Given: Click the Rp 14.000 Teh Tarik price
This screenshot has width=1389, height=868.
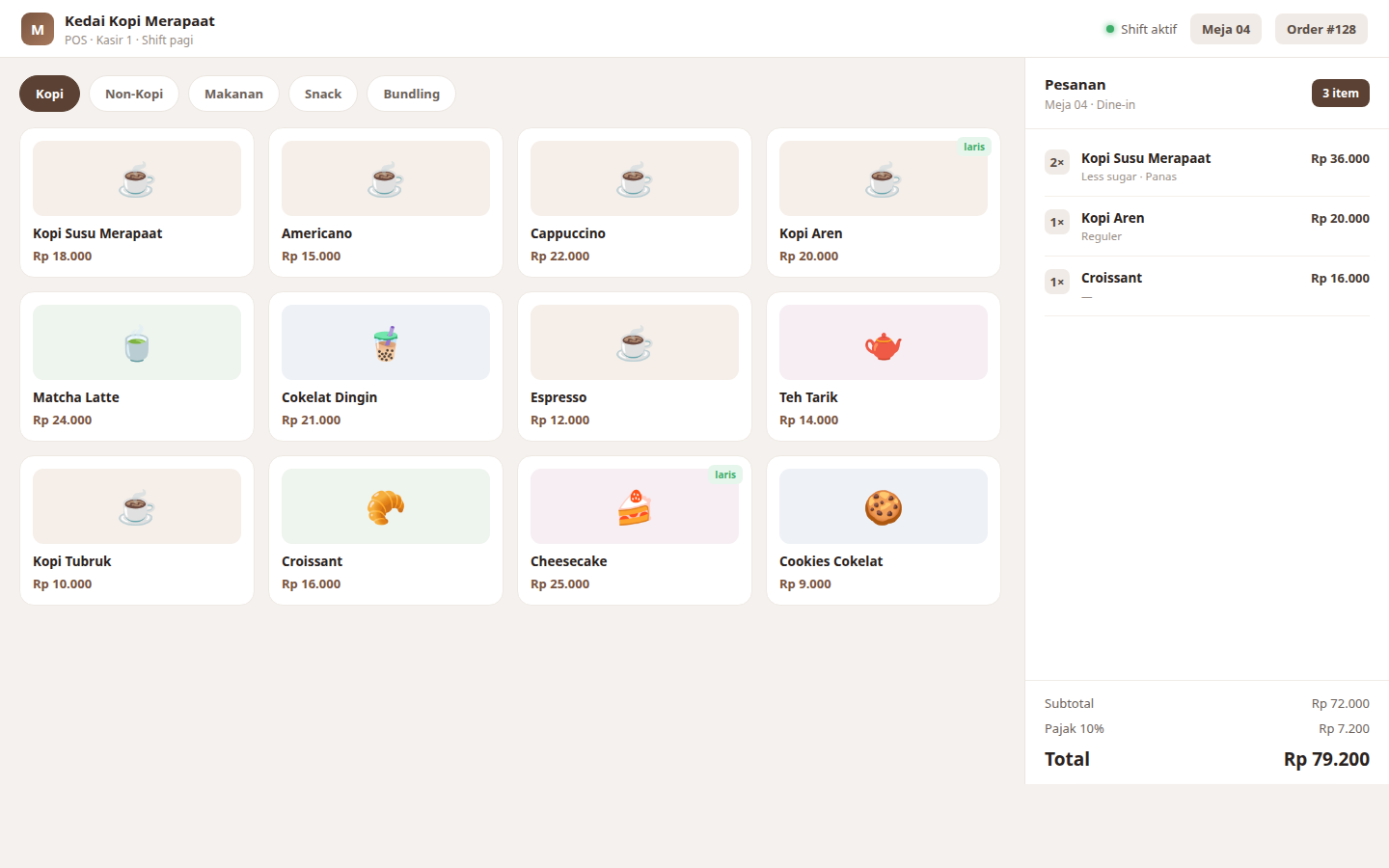Looking at the screenshot, I should (x=808, y=420).
